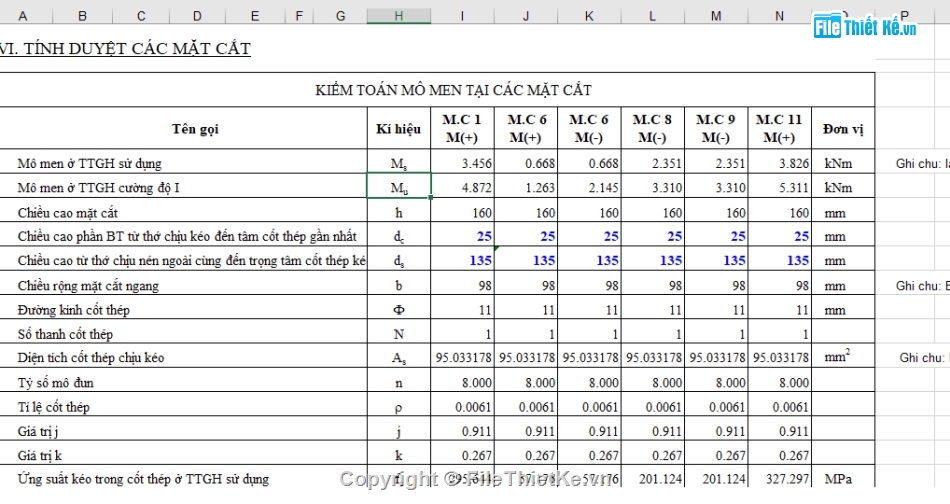Click value 3.826 in Ms row
The image size is (950, 504).
point(780,163)
